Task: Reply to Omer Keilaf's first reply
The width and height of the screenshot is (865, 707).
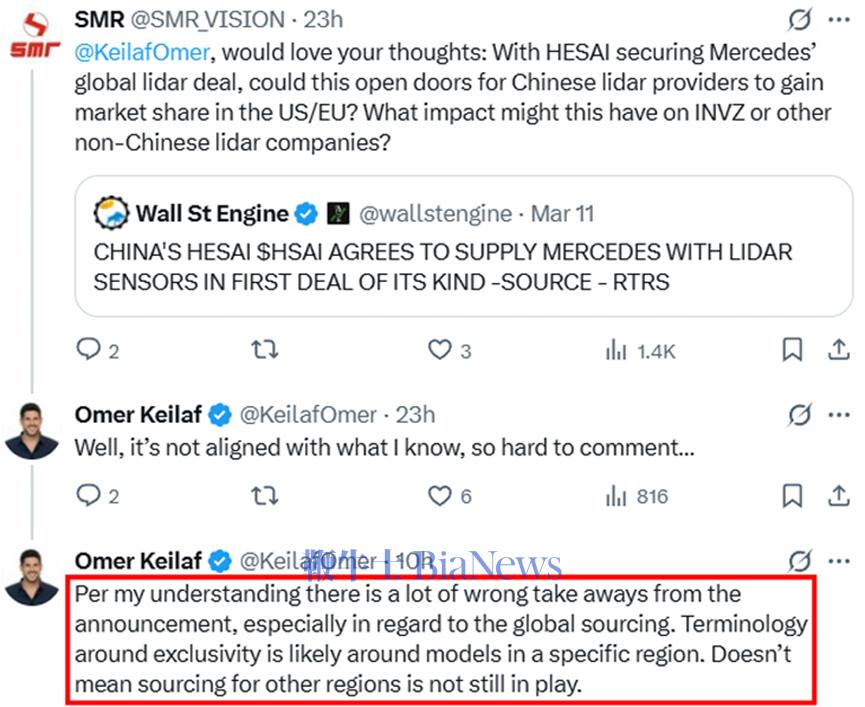Action: (88, 495)
